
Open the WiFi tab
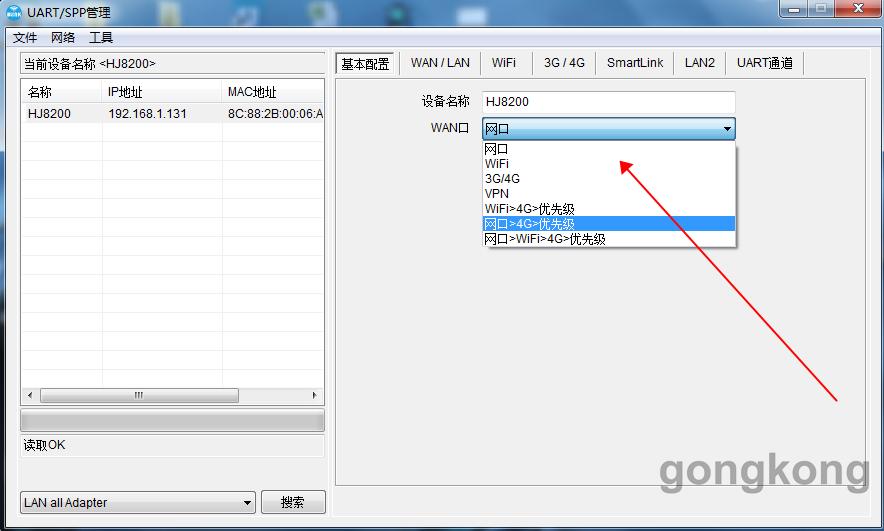pyautogui.click(x=503, y=63)
